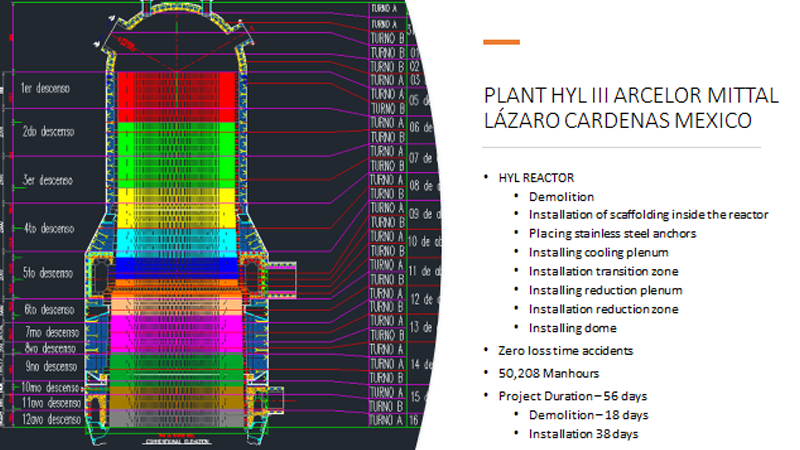Click the "HYL REACTOR" bullet heading

point(535,178)
